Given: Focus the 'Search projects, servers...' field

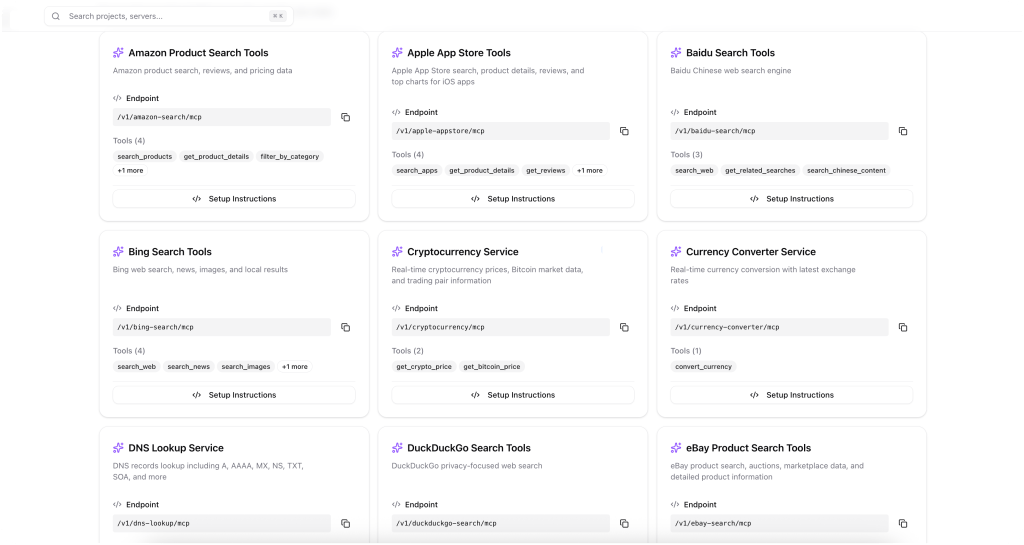Looking at the screenshot, I should click(168, 16).
